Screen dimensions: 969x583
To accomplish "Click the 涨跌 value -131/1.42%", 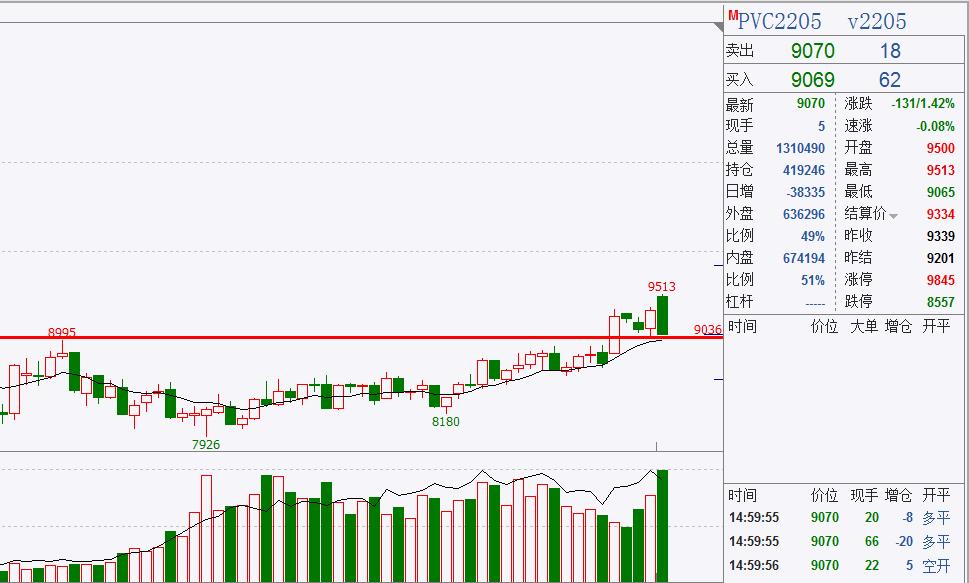I will 923,104.
